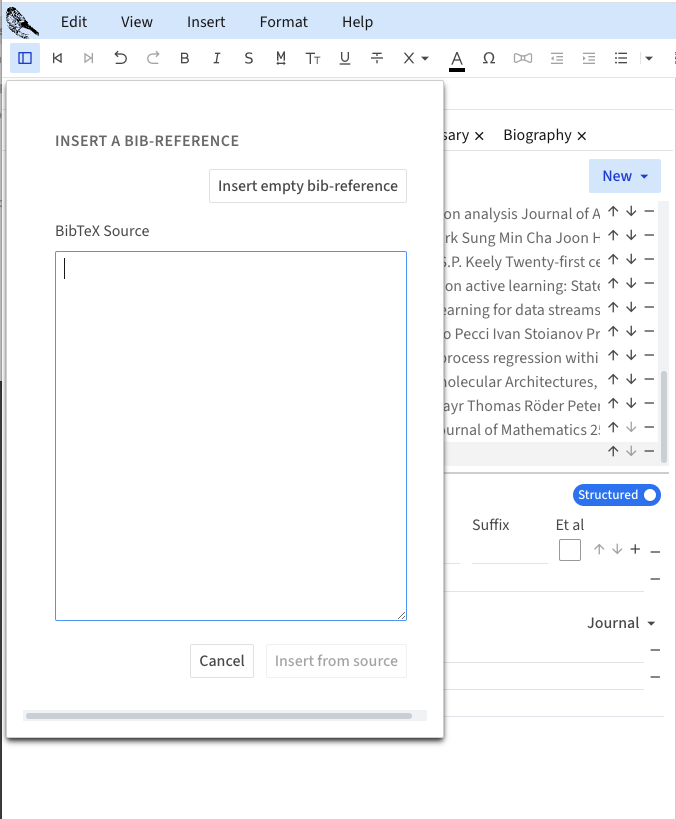
Task: Open the New dropdown button
Action: click(625, 176)
